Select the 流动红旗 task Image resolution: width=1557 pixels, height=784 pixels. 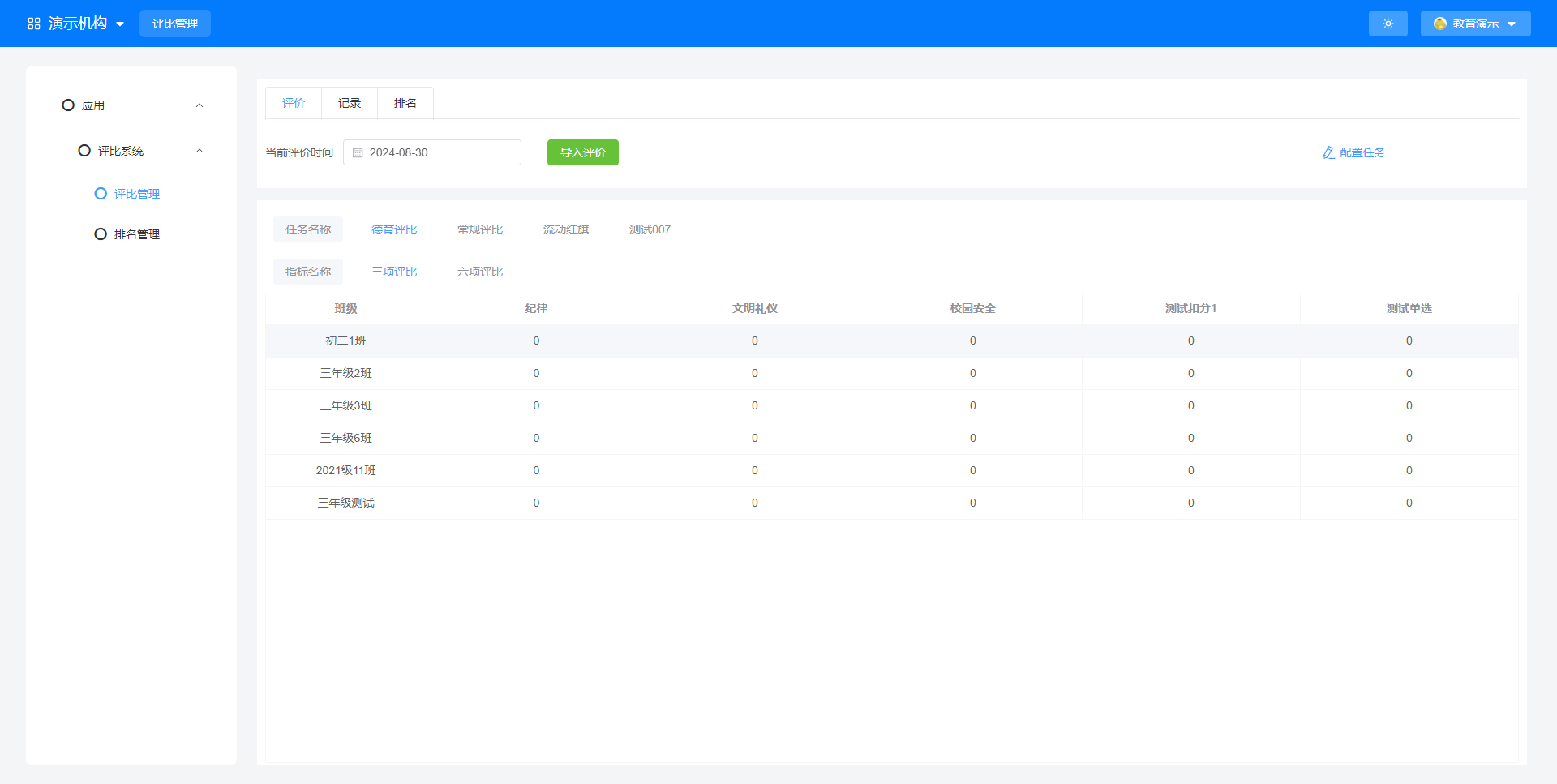pyautogui.click(x=566, y=229)
